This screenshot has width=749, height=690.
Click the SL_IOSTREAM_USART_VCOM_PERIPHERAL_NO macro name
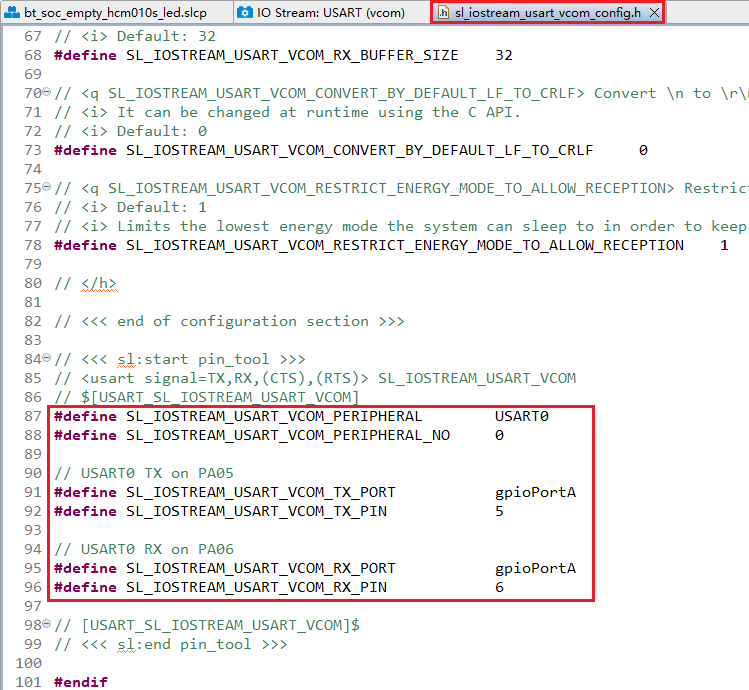(x=287, y=435)
